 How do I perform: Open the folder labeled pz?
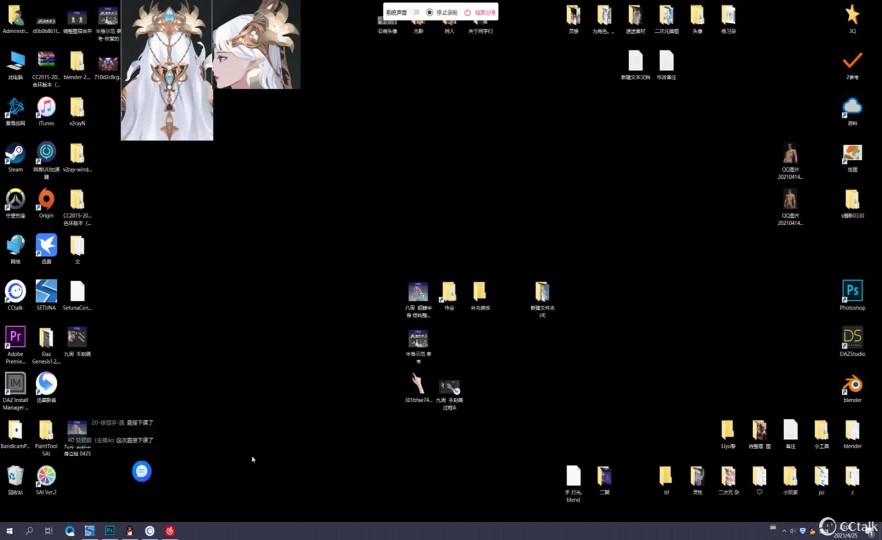[x=821, y=480]
